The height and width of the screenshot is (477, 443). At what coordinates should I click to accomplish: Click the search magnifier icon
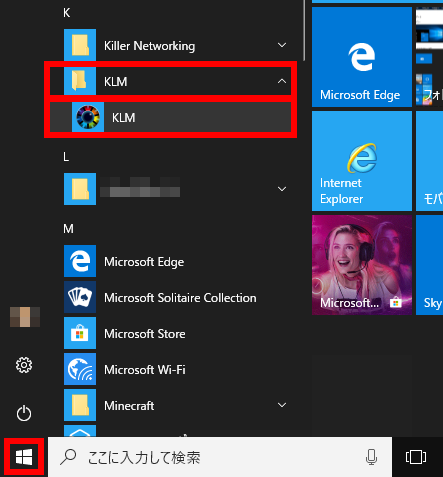pos(68,457)
